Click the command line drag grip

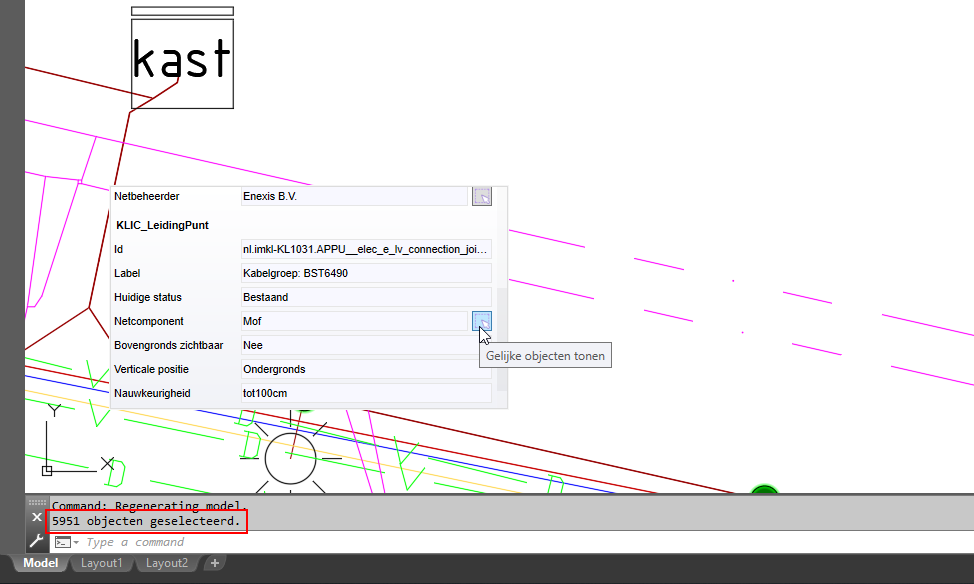pos(37,502)
